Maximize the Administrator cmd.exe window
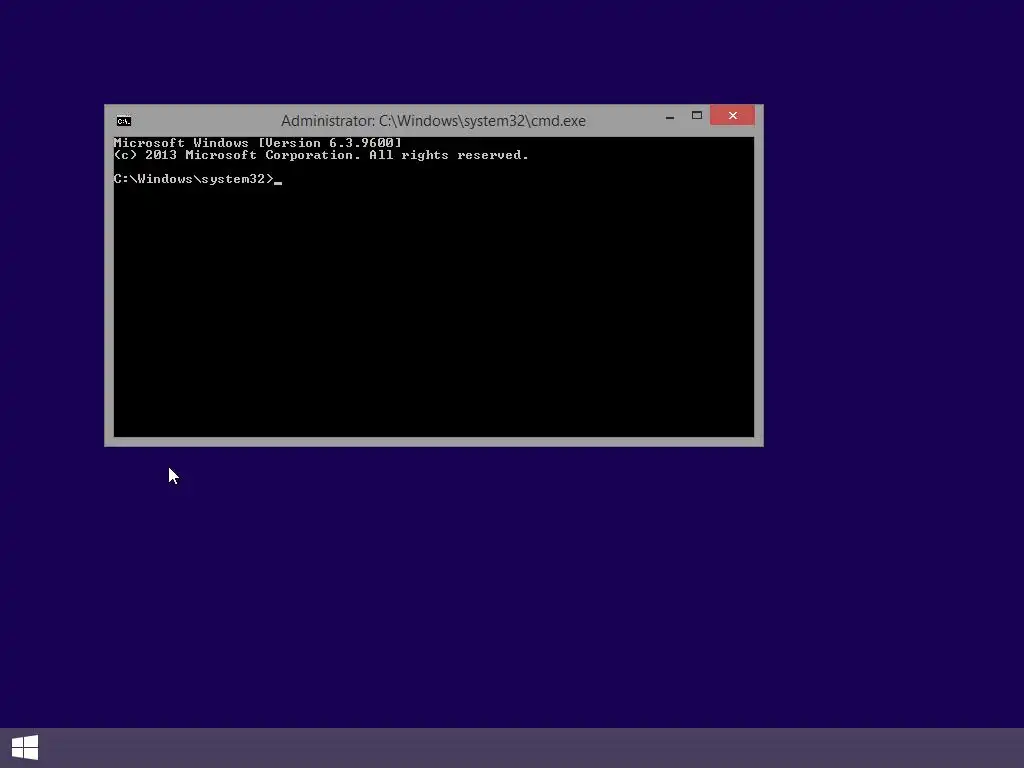The width and height of the screenshot is (1024, 768). [x=697, y=116]
